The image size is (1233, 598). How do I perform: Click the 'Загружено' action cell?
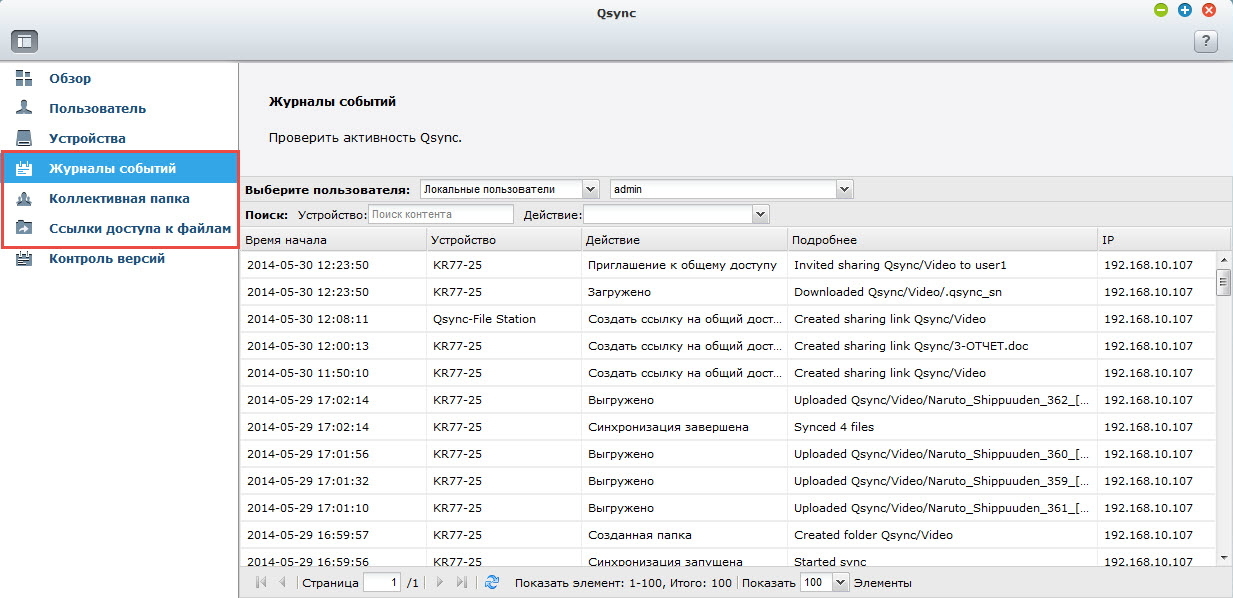click(x=620, y=292)
